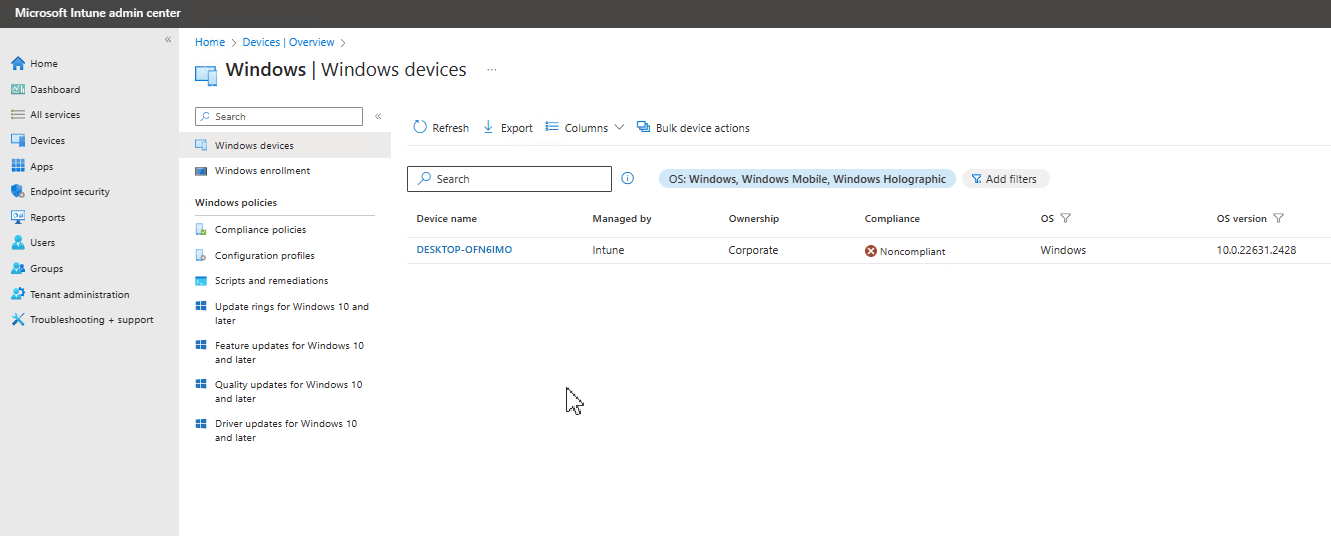Open the Columns dropdown
This screenshot has height=536, width=1331.
click(x=585, y=128)
